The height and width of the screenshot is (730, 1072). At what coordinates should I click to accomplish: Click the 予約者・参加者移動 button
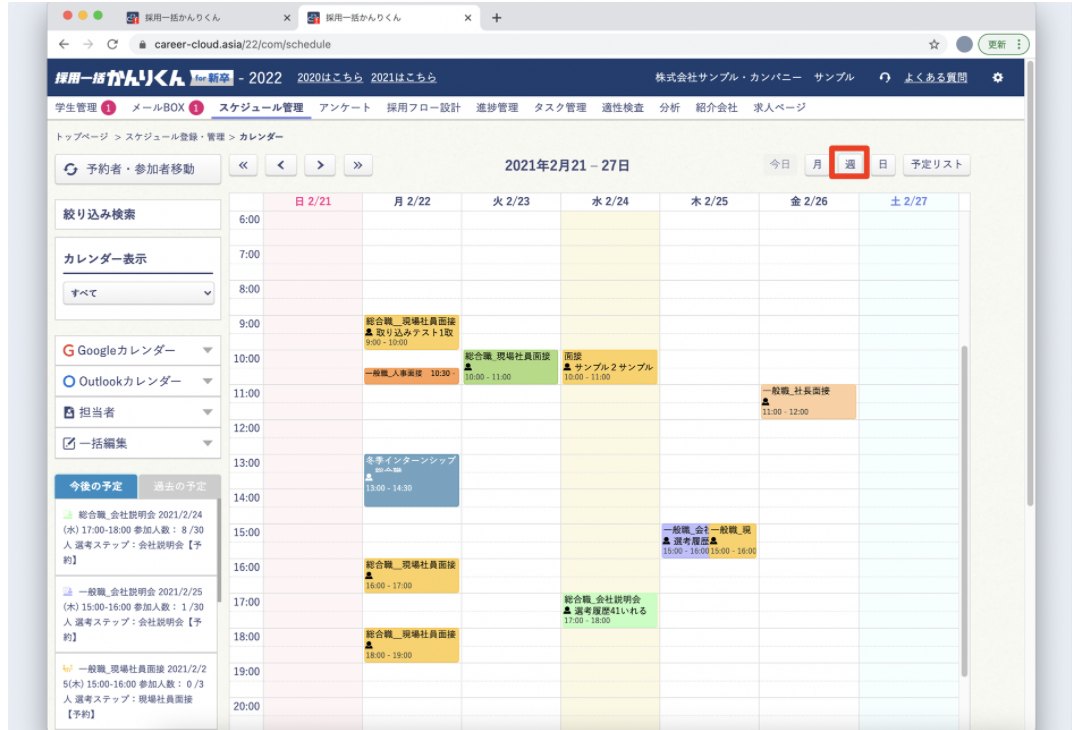(138, 169)
